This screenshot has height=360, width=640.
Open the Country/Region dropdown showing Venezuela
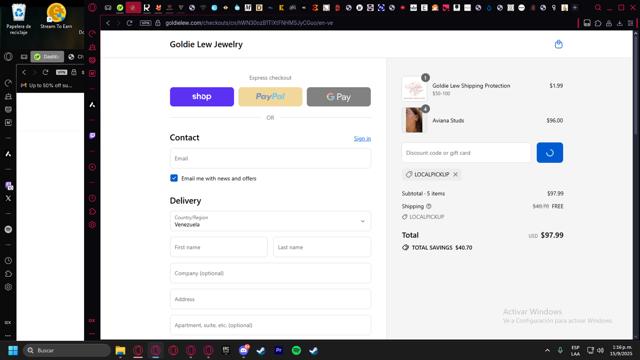[x=270, y=221]
